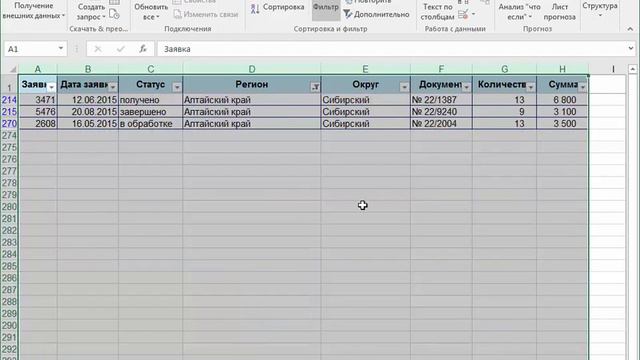Open the Статус column filter dropdown
640x360 pixels.
tap(177, 87)
